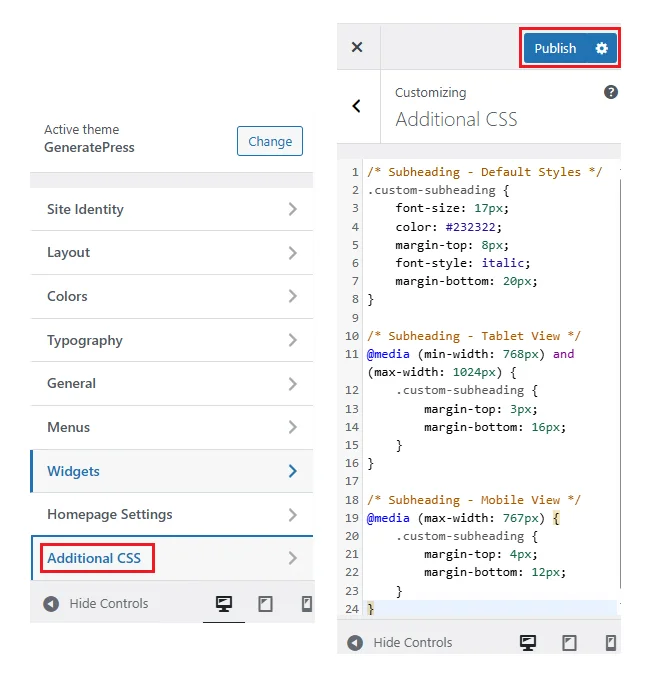Expand Layout chevron arrow
650x687 pixels.
293,253
